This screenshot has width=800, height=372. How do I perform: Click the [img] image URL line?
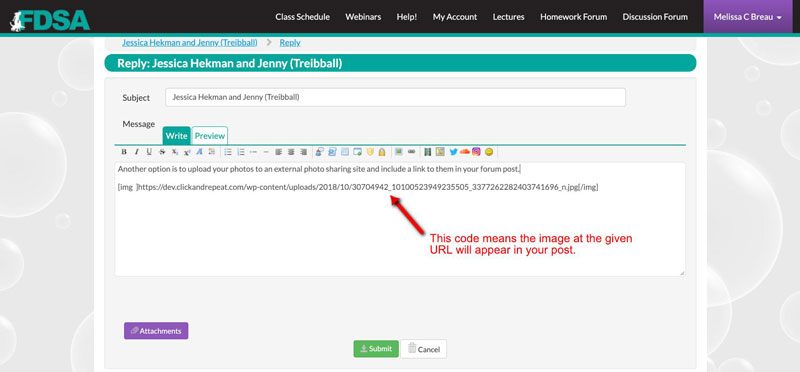[x=358, y=187]
